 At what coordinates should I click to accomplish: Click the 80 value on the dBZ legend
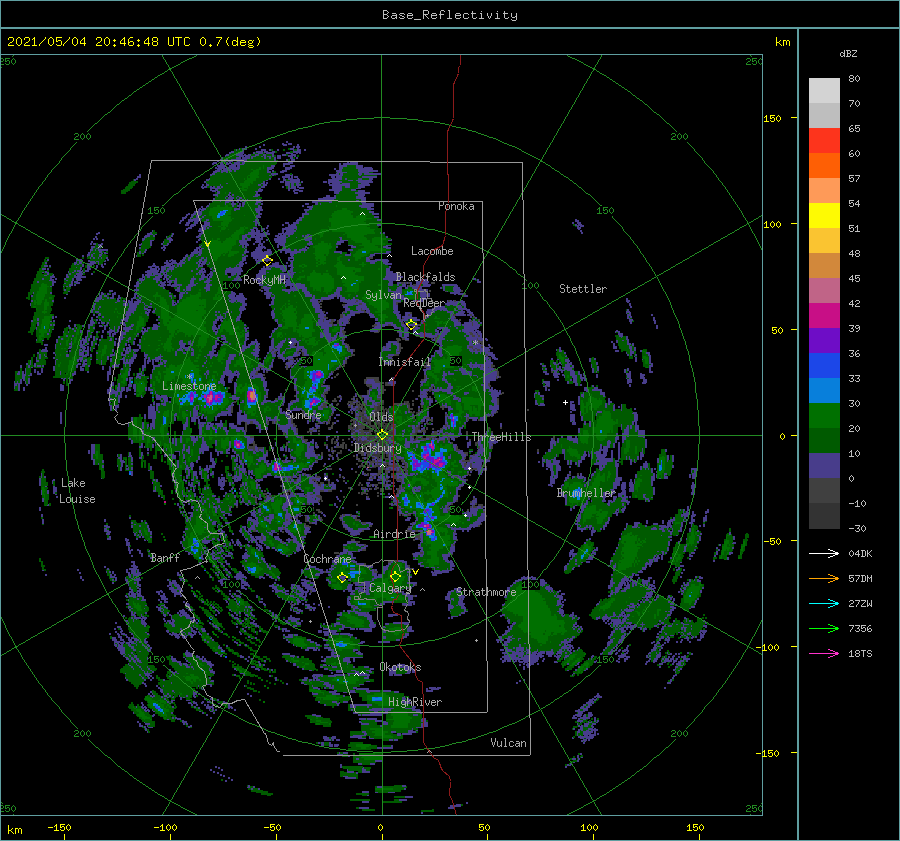coord(854,79)
